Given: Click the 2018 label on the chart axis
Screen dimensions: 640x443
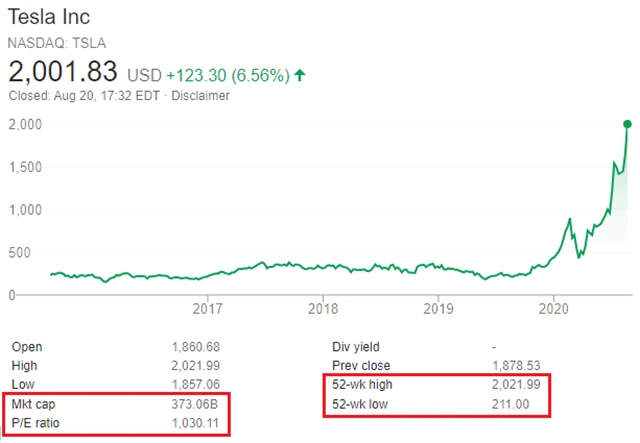Looking at the screenshot, I should (322, 311).
